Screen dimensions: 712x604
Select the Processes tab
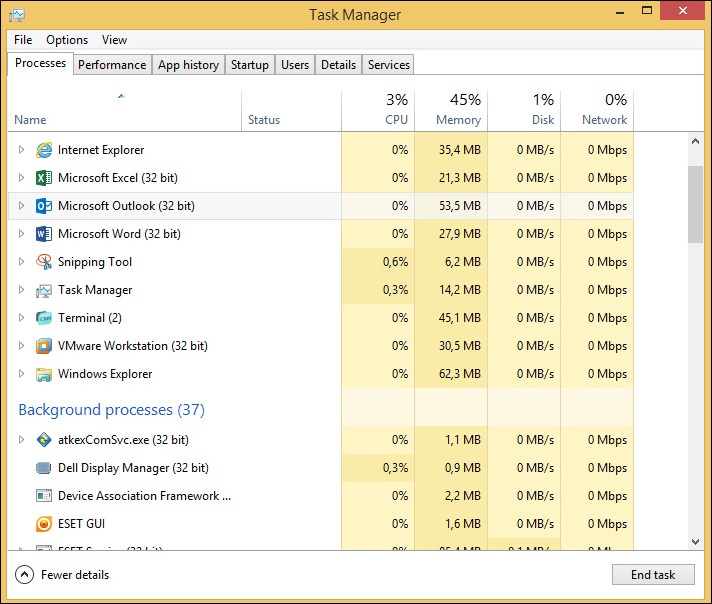click(40, 63)
